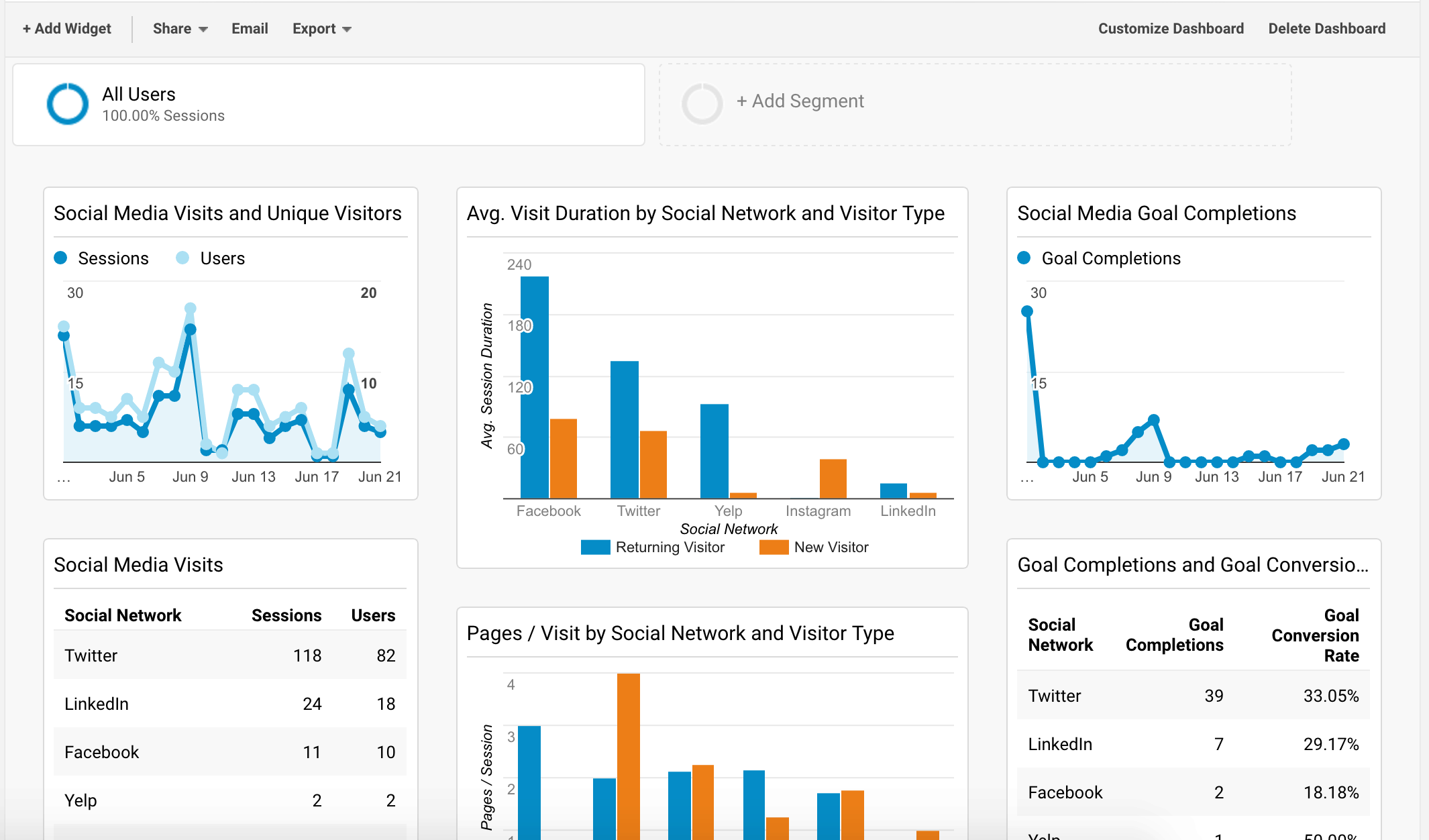Click the Returning Visitor blue legend swatch
This screenshot has height=840, width=1429.
coord(595,547)
